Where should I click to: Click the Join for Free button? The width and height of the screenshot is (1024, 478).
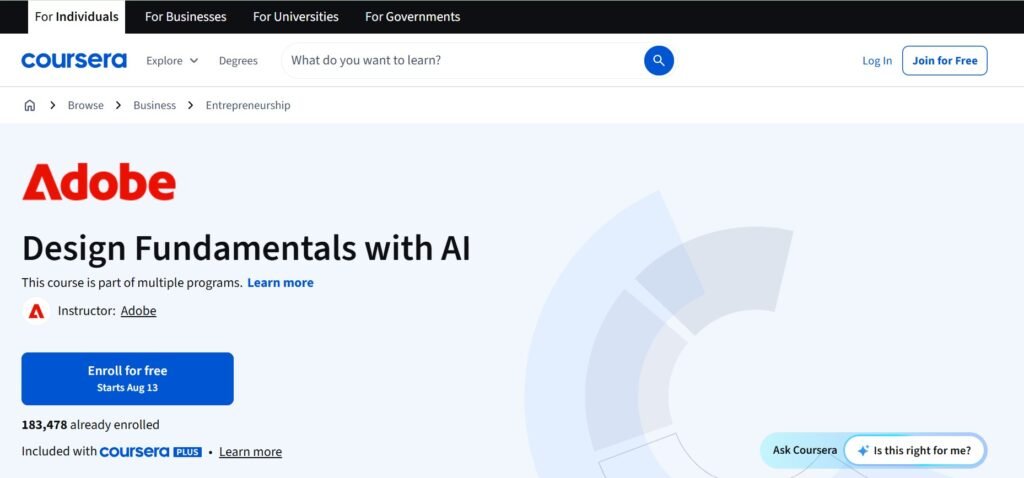click(x=944, y=61)
